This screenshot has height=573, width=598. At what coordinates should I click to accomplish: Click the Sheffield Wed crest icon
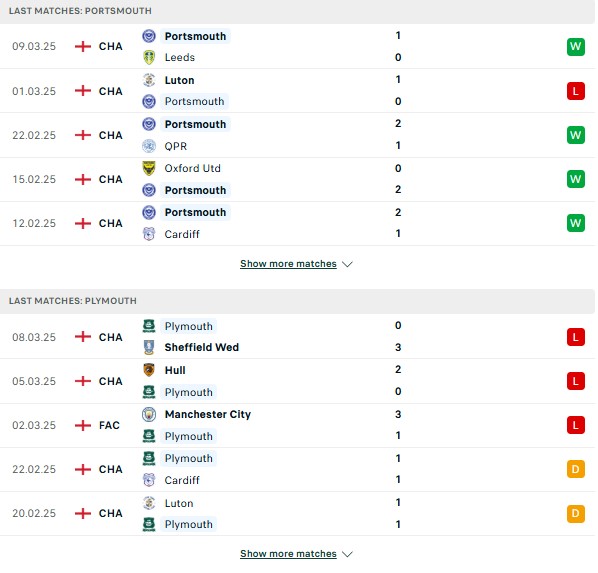pos(149,347)
